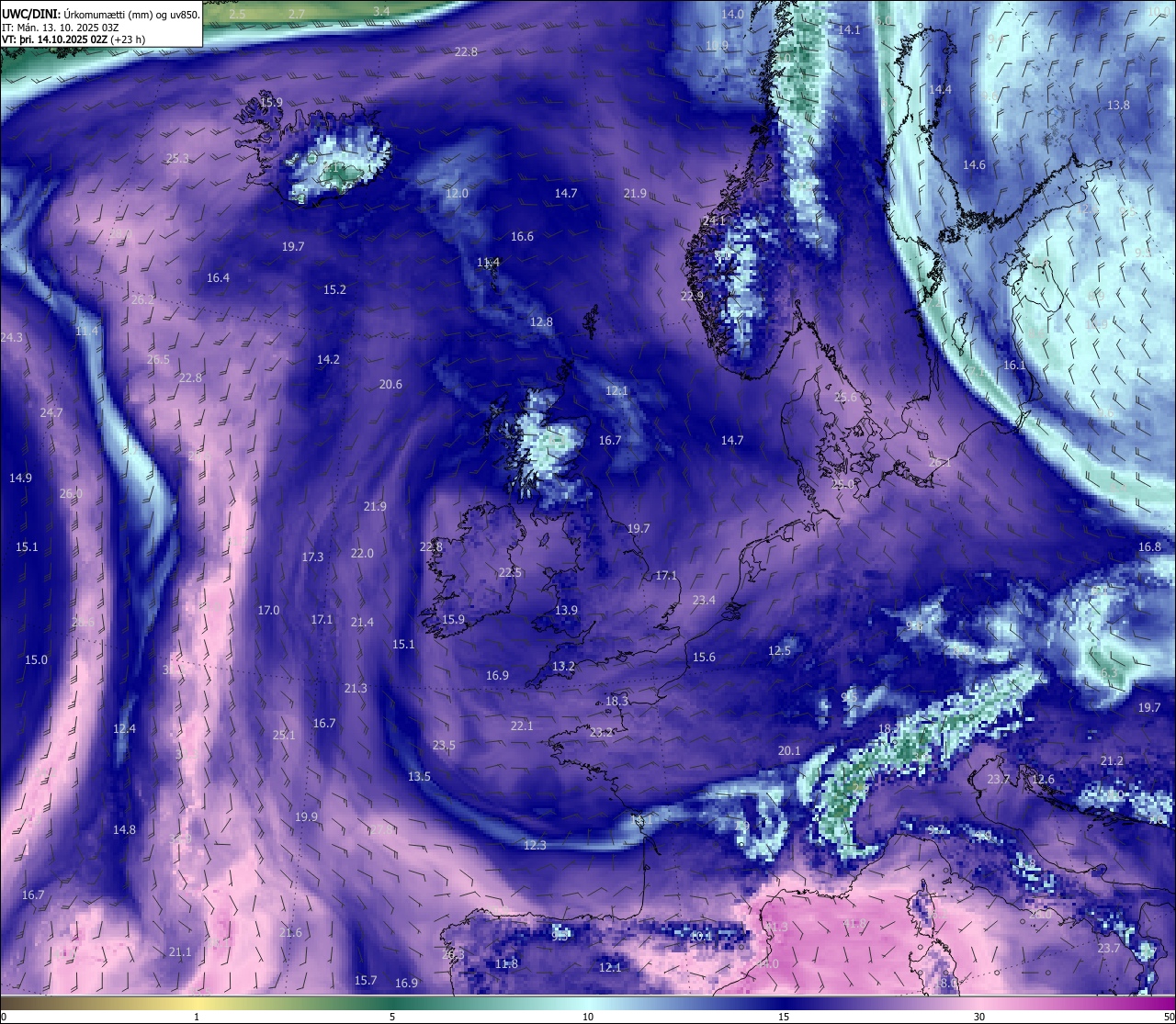Click the 17.0 value label

(x=268, y=610)
